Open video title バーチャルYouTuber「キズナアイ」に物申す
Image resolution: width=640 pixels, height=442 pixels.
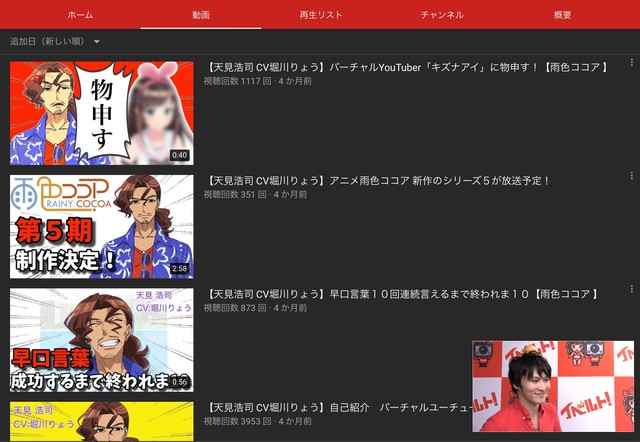click(x=408, y=67)
